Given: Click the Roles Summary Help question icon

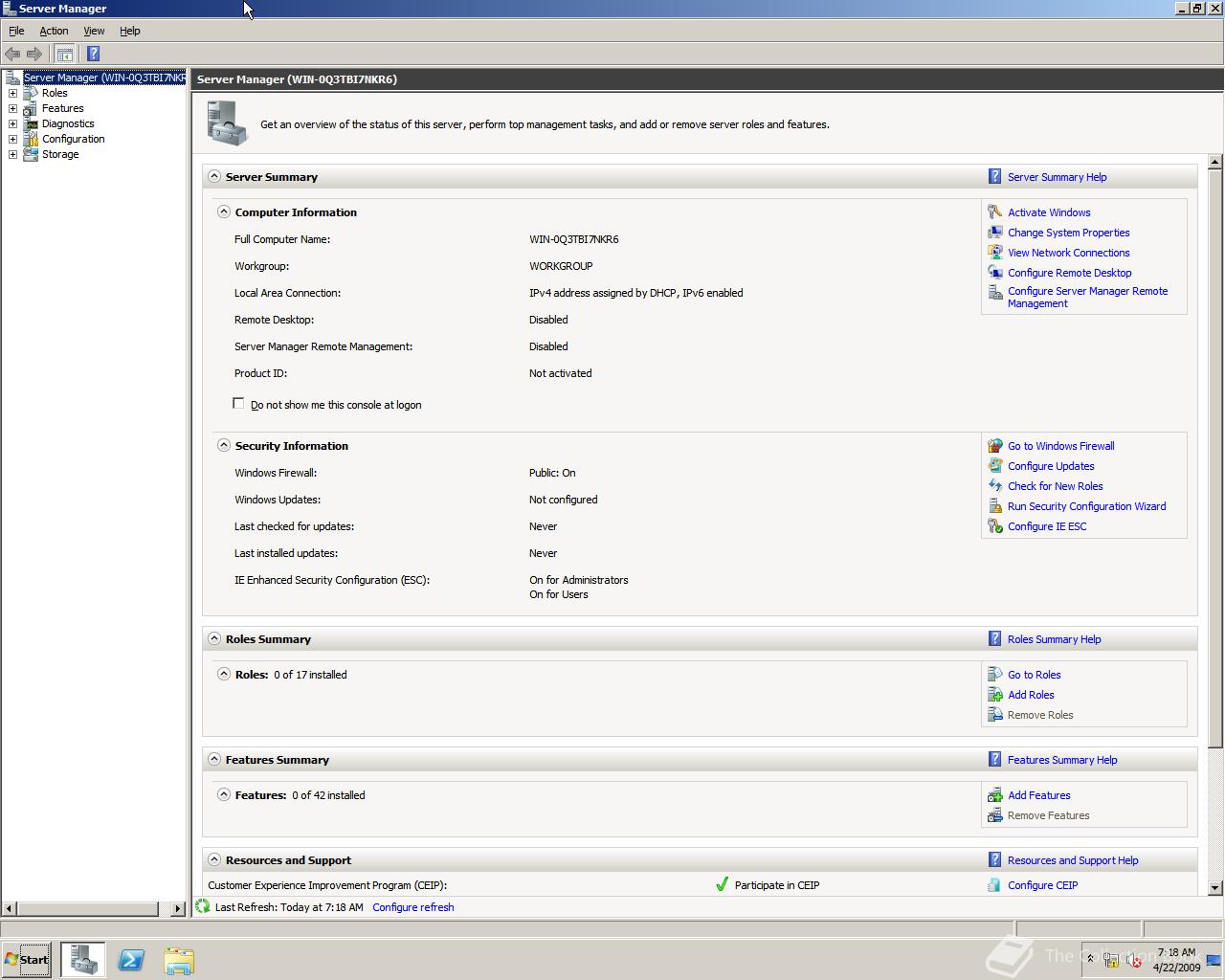Looking at the screenshot, I should pos(995,638).
